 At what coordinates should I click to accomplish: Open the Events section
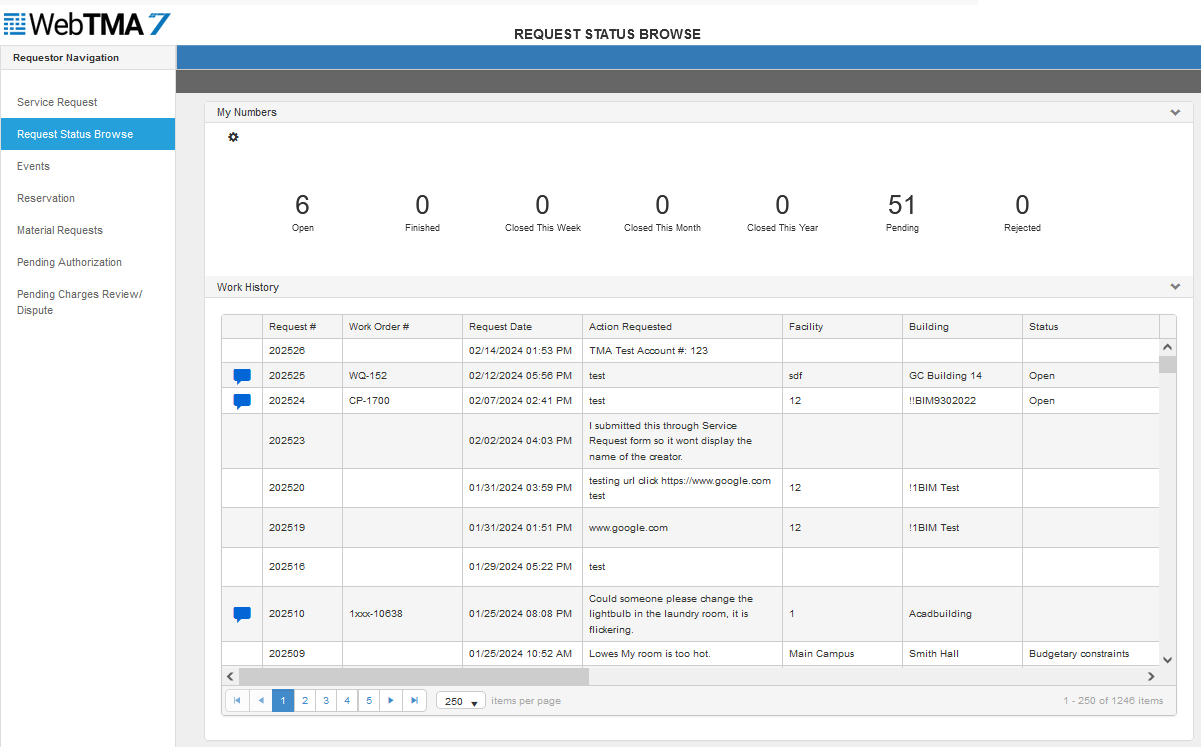click(x=32, y=166)
